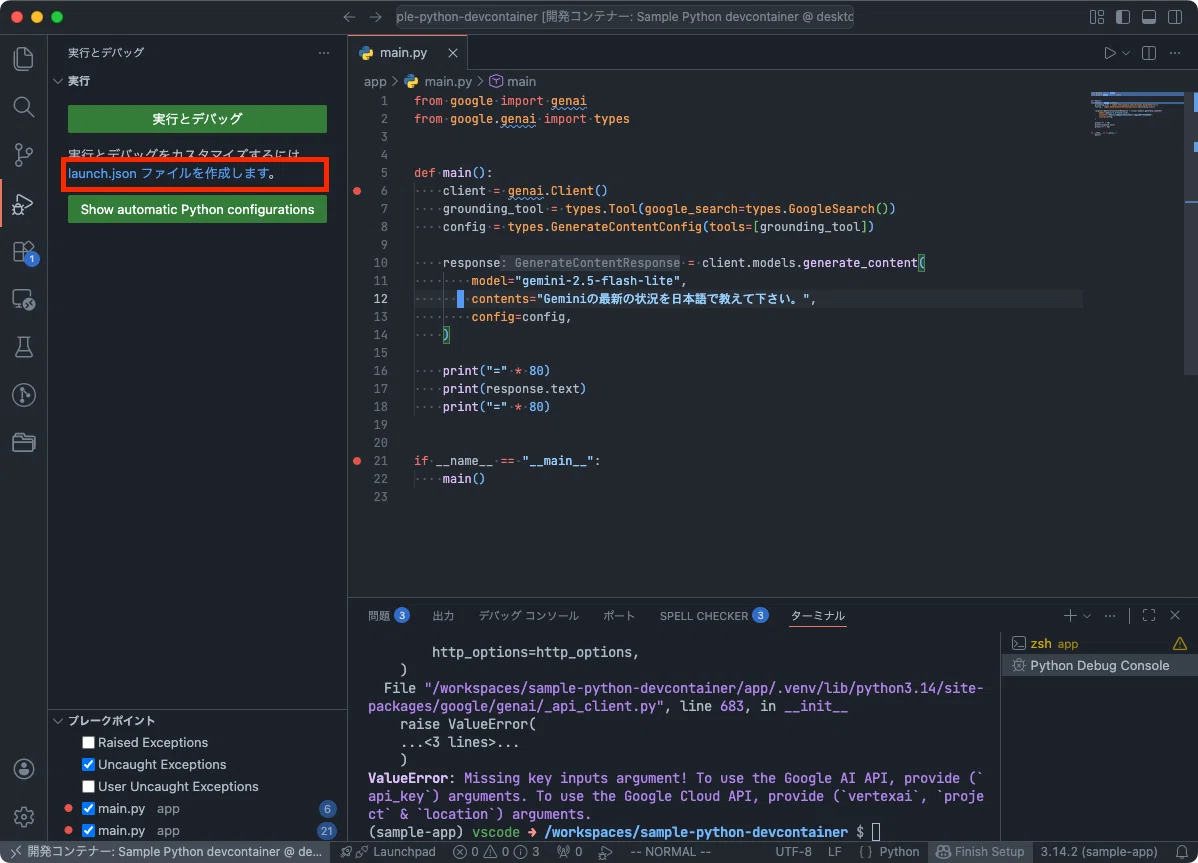The width and height of the screenshot is (1198, 863).
Task: Select Python Debug Console terminal
Action: coord(1099,666)
